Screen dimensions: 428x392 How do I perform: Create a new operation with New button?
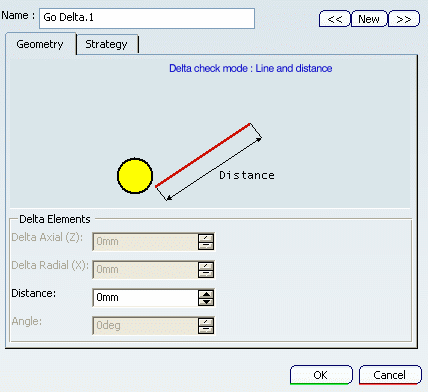point(369,19)
